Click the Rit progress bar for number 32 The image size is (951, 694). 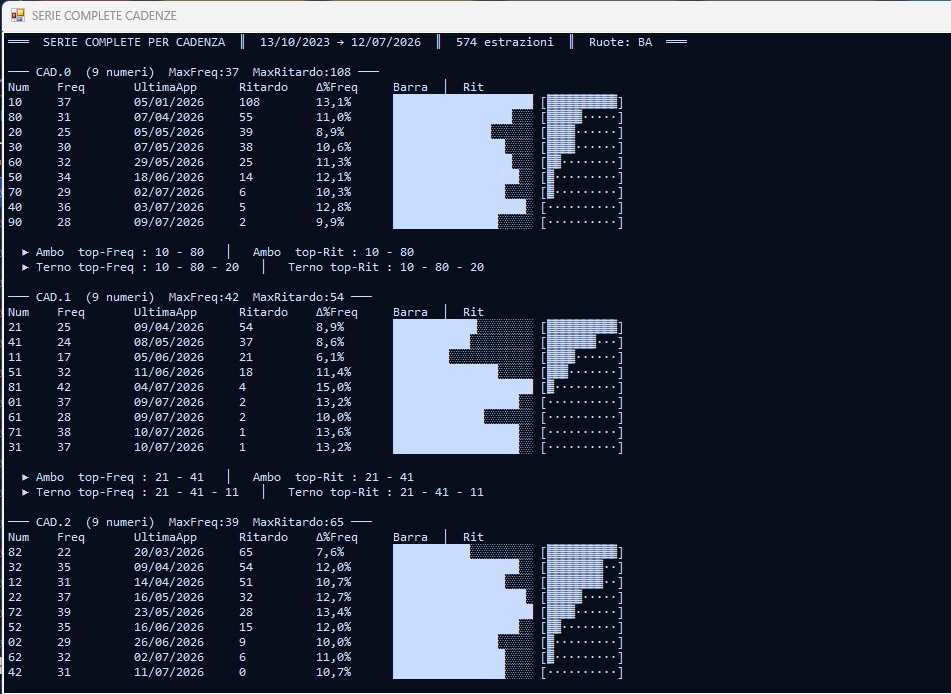click(582, 567)
